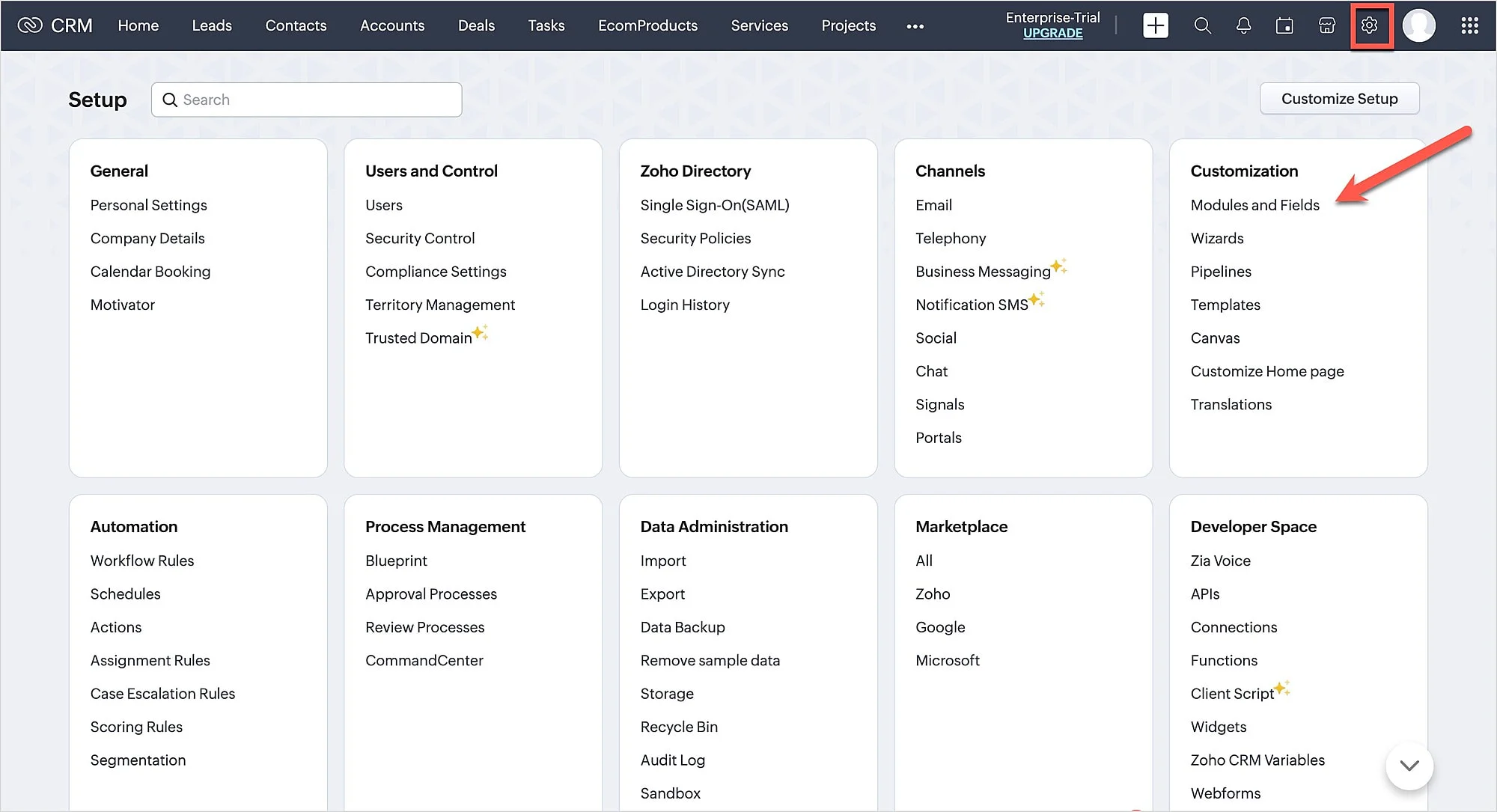The image size is (1497, 812).
Task: Open the Contacts module tab
Action: [x=296, y=25]
